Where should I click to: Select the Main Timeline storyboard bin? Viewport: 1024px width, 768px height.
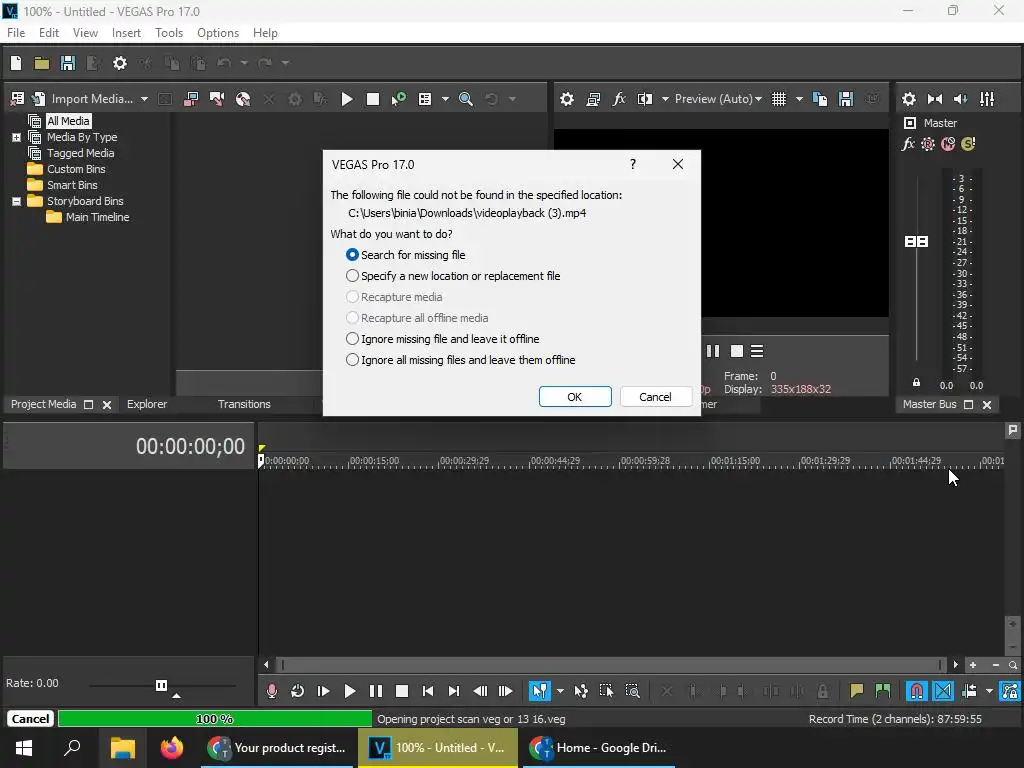click(97, 217)
